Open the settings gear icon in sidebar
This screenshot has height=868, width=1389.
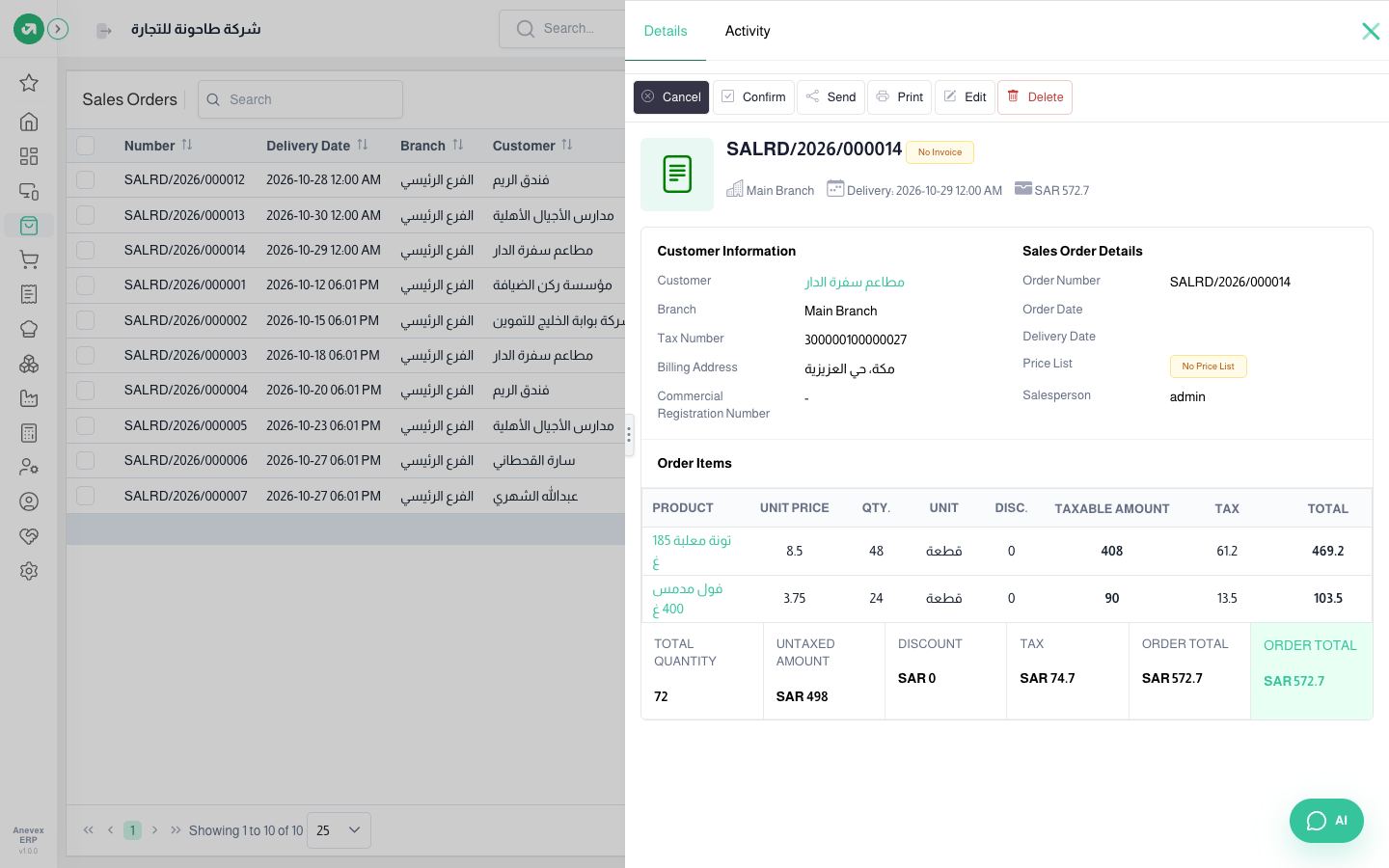(29, 571)
